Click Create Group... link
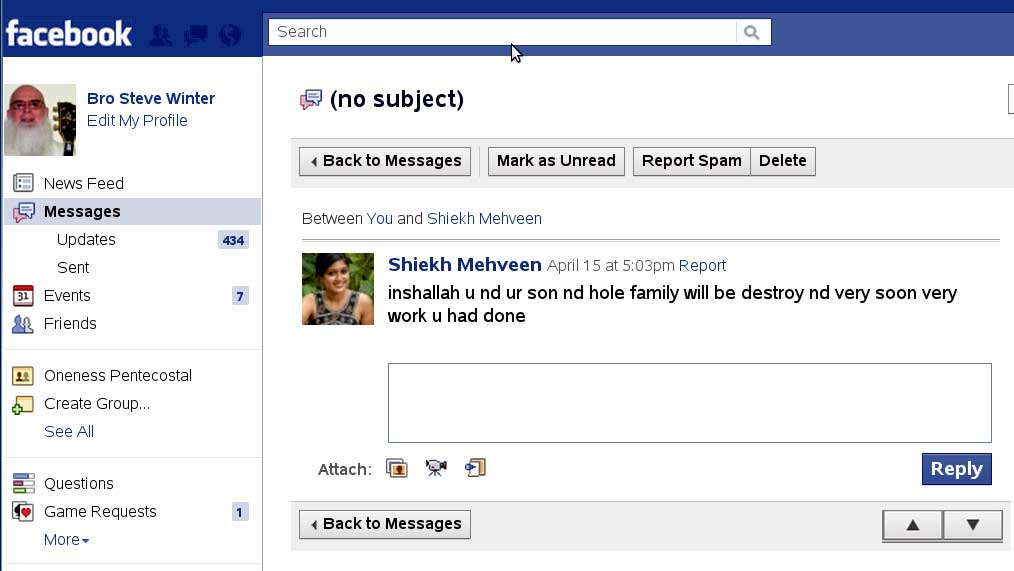The width and height of the screenshot is (1014, 571). coord(97,404)
